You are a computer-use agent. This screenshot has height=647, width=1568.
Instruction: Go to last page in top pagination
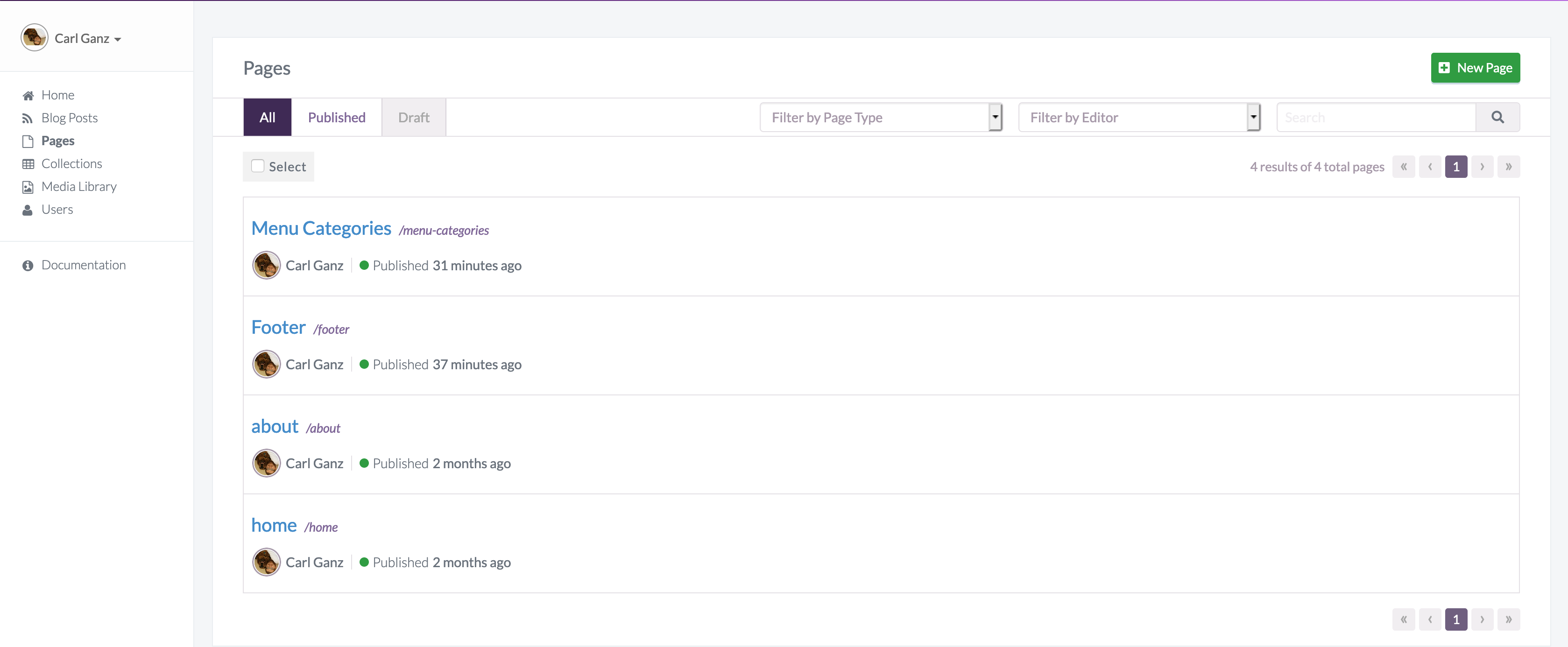point(1508,167)
